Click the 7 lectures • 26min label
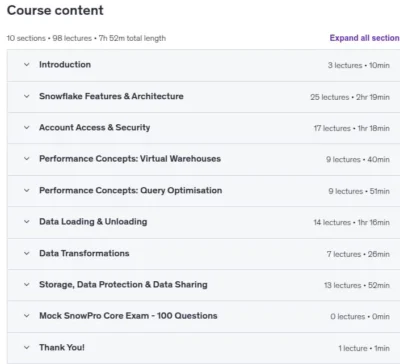 tap(358, 254)
